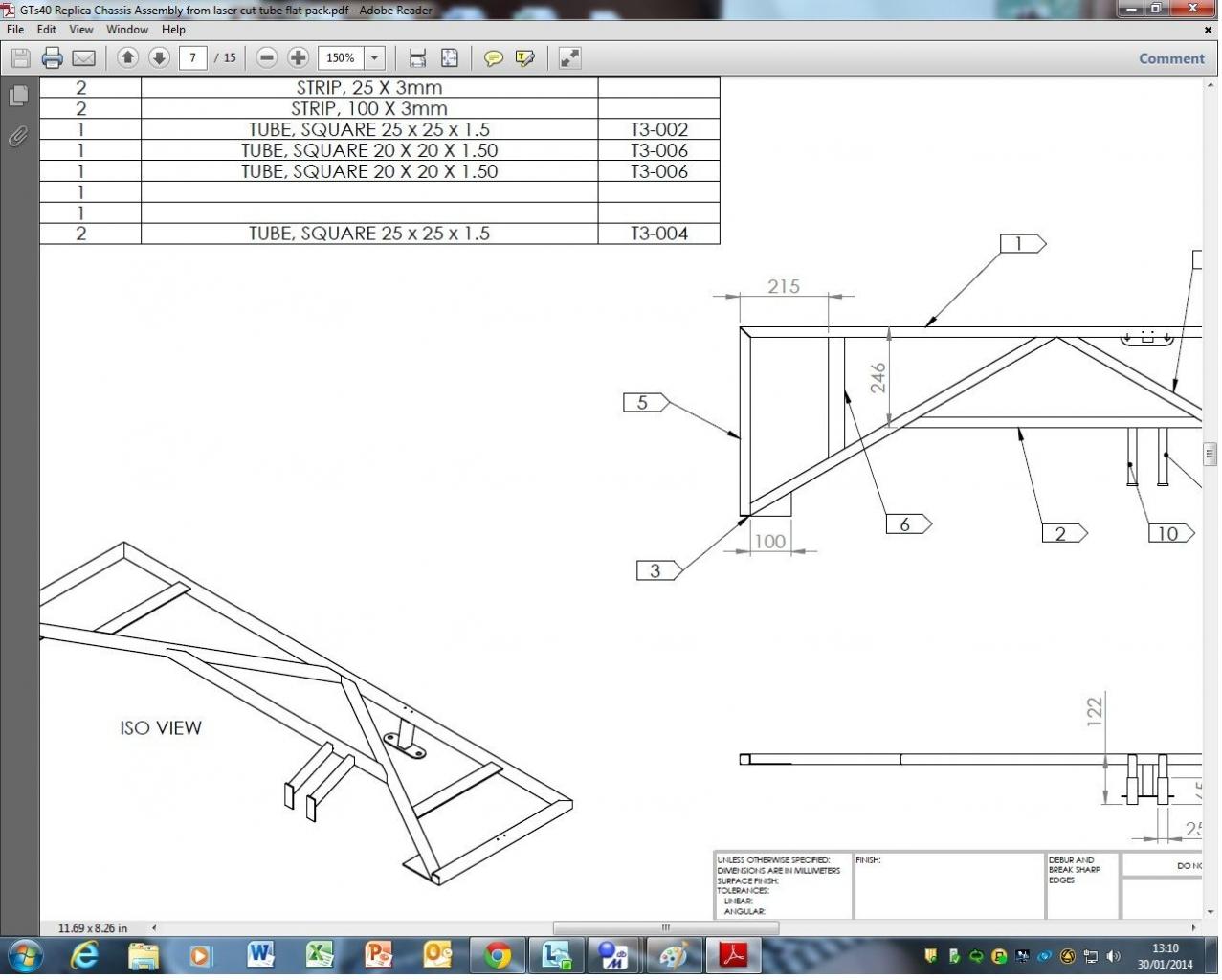Open the attachments paperclip panel
1222x980 pixels.
coord(18,136)
